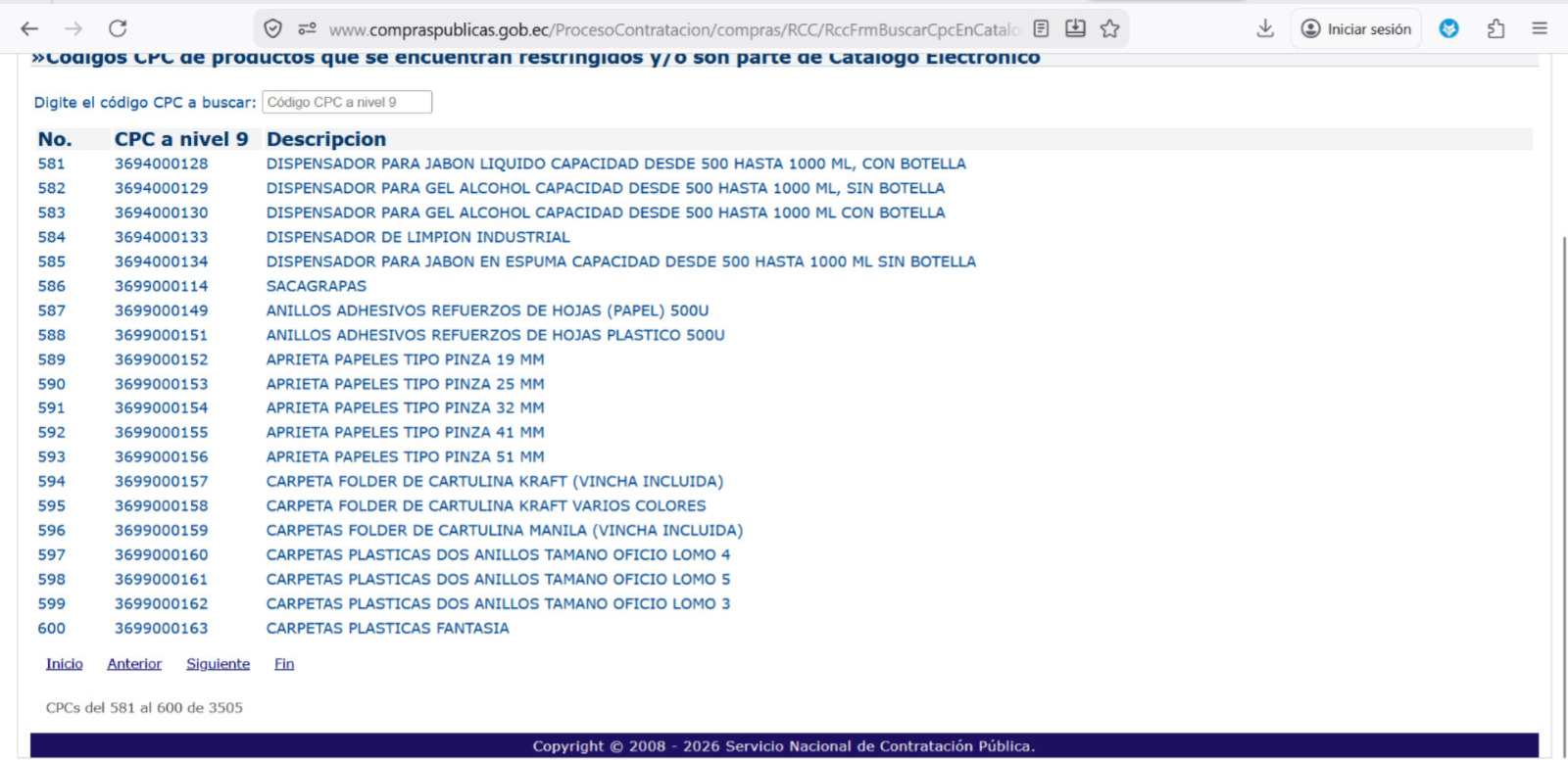
Task: Click the install/save page icon in address bar
Action: tap(1075, 28)
